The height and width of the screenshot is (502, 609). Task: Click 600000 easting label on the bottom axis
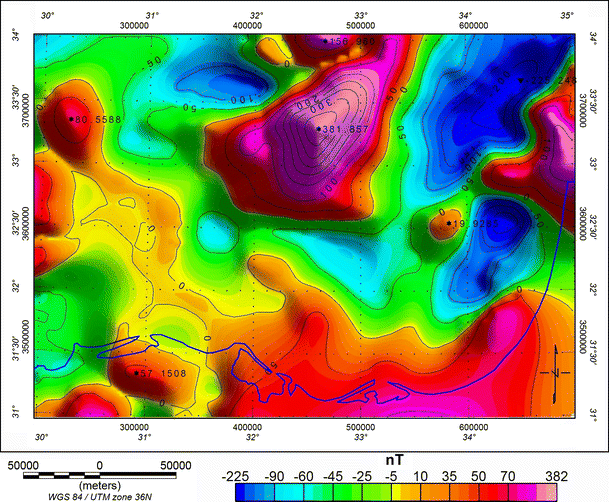(473, 427)
